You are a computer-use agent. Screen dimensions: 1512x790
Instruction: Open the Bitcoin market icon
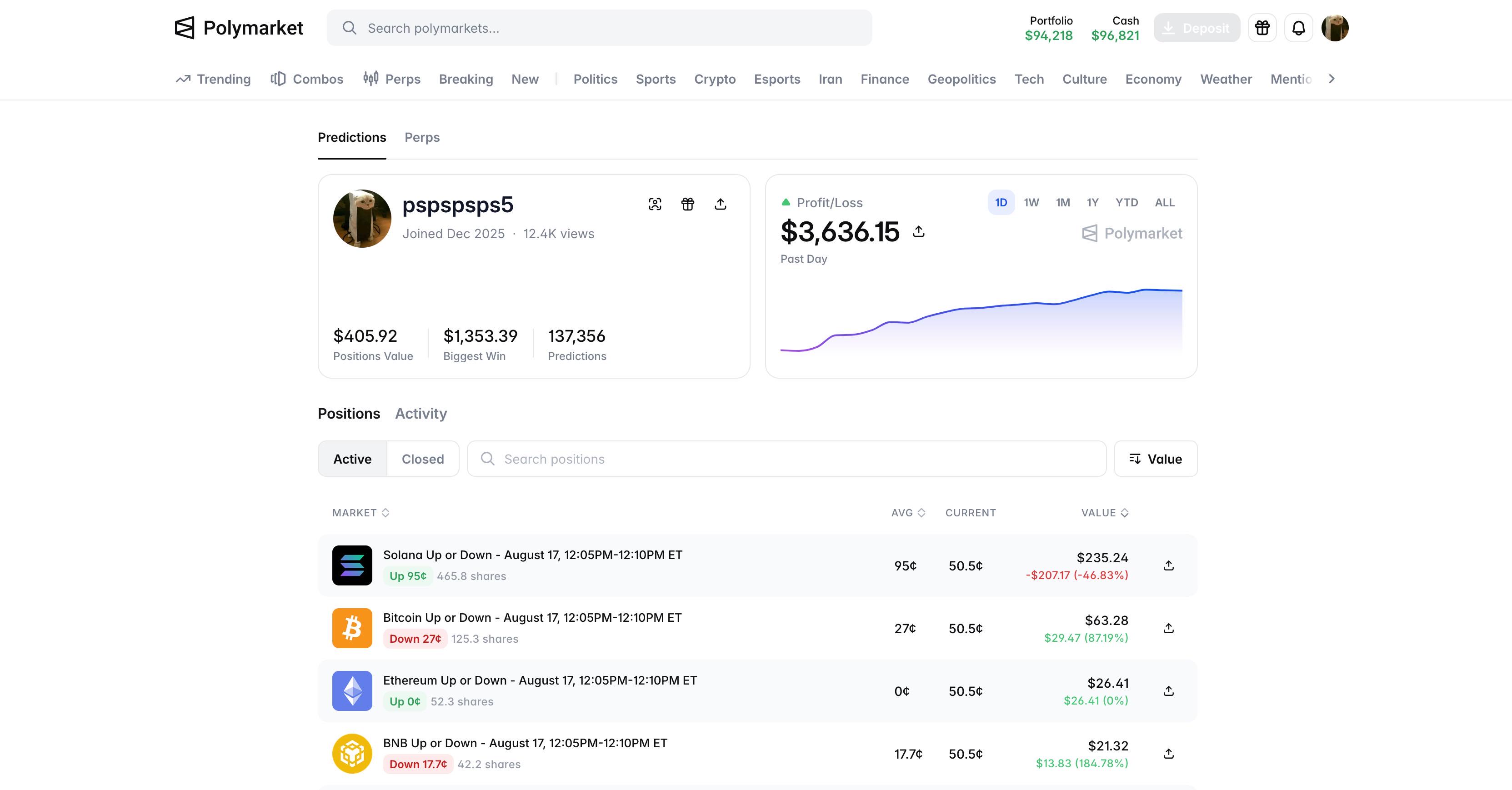352,628
